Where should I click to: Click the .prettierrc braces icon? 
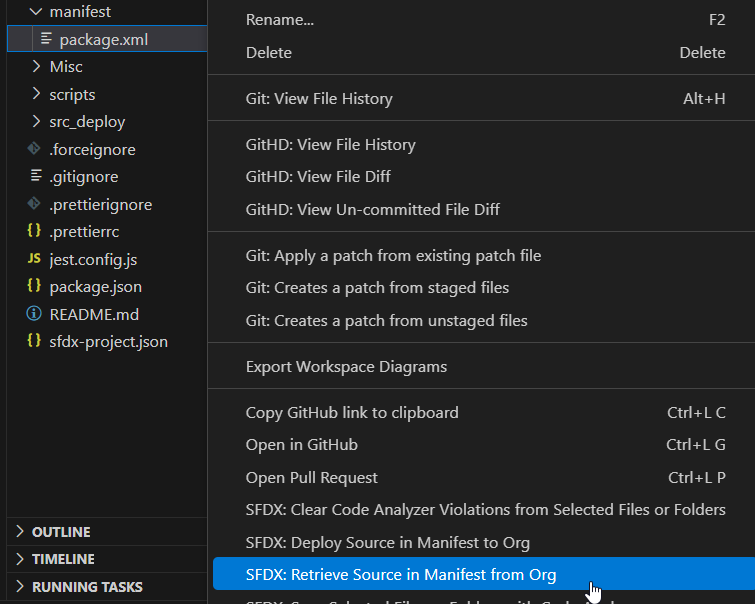34,231
